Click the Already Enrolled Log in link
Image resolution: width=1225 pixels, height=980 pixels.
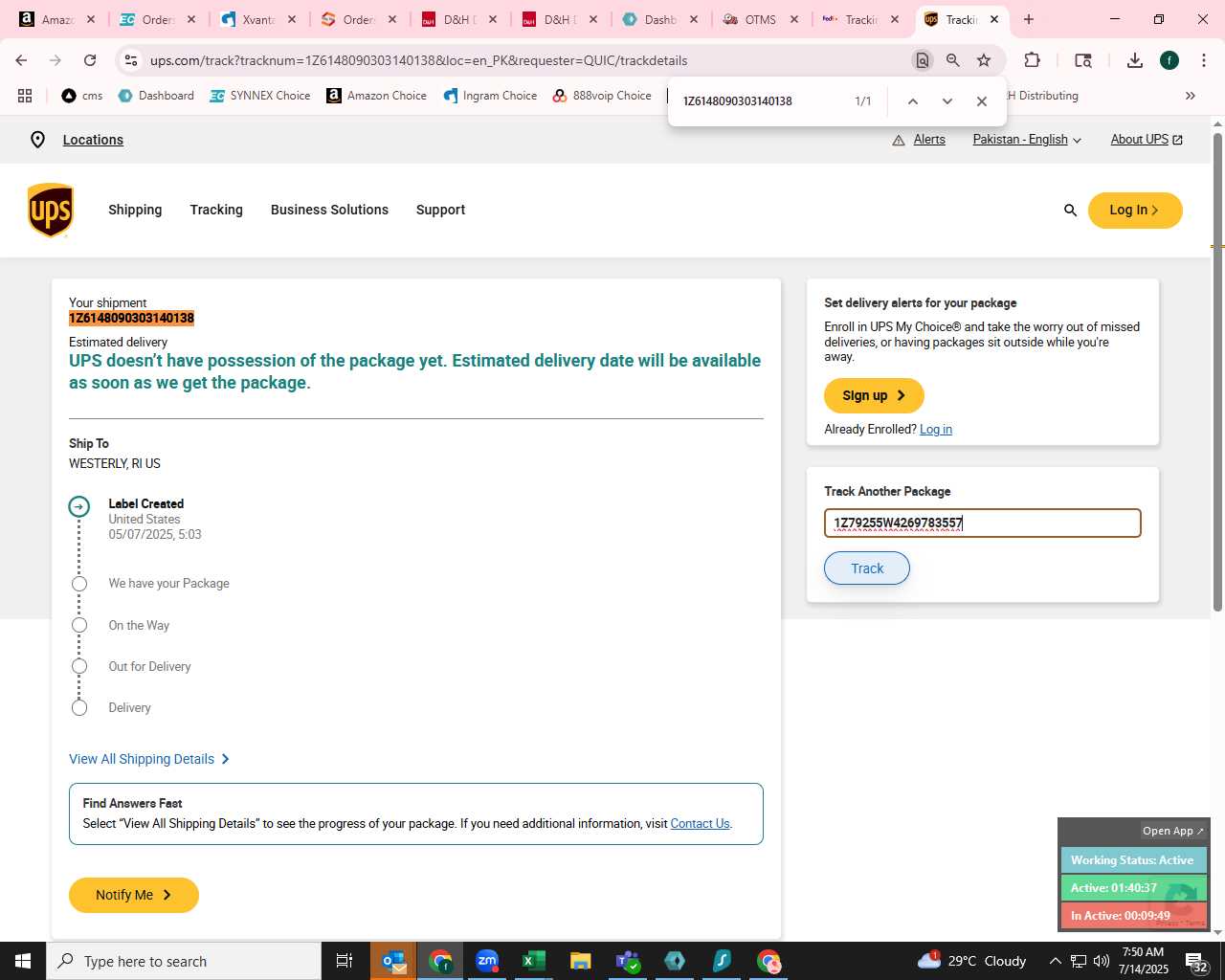pos(936,429)
